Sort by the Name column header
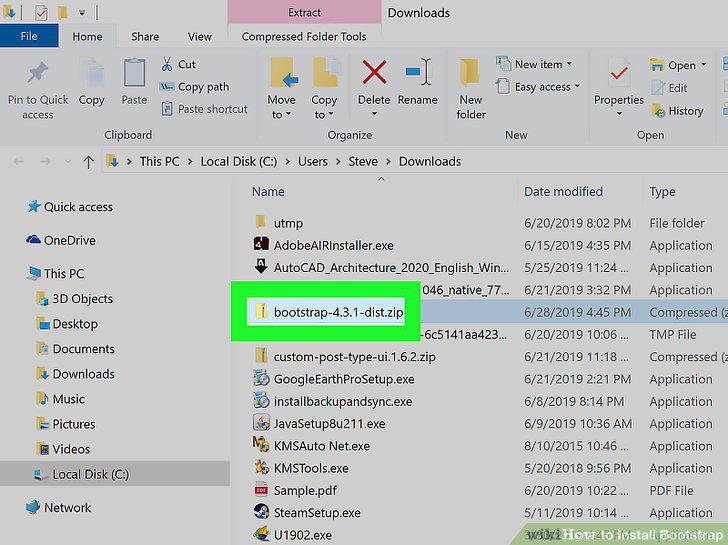 pos(268,191)
